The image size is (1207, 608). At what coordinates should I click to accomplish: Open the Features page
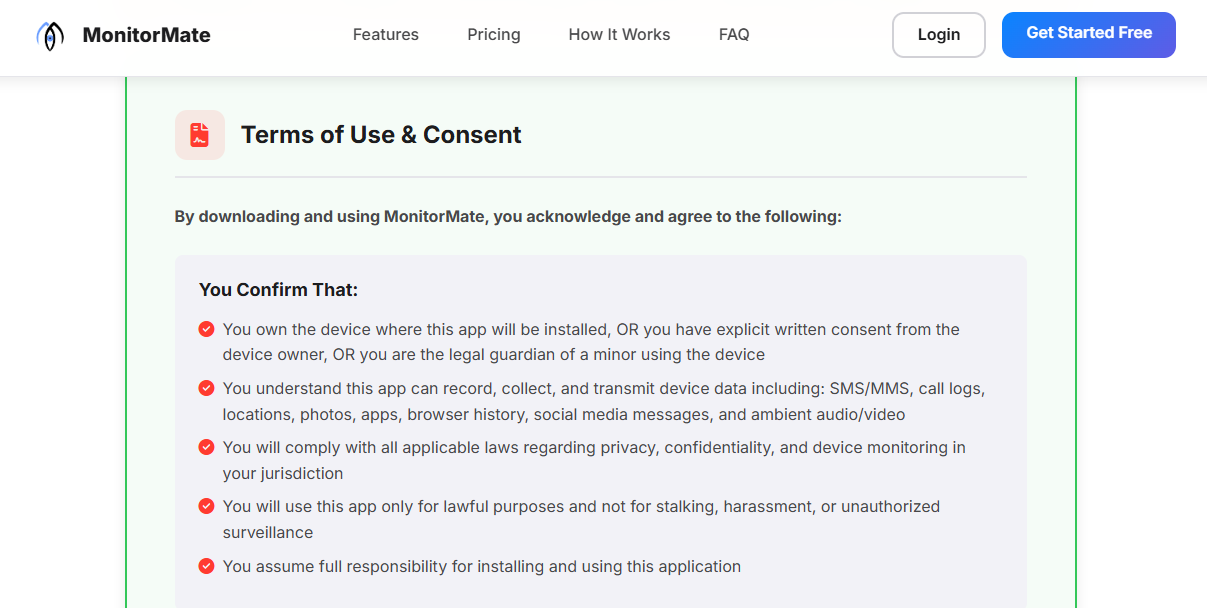tap(385, 34)
